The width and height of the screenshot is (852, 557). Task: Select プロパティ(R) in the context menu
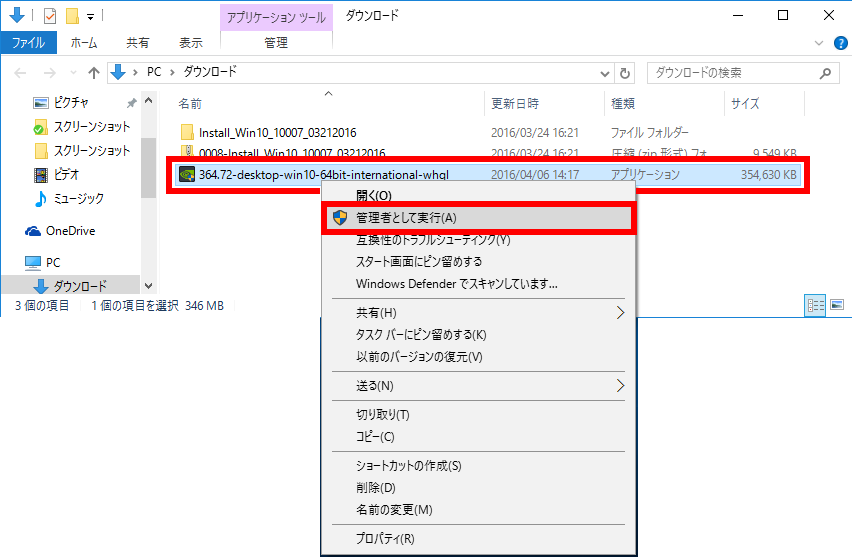click(x=385, y=538)
